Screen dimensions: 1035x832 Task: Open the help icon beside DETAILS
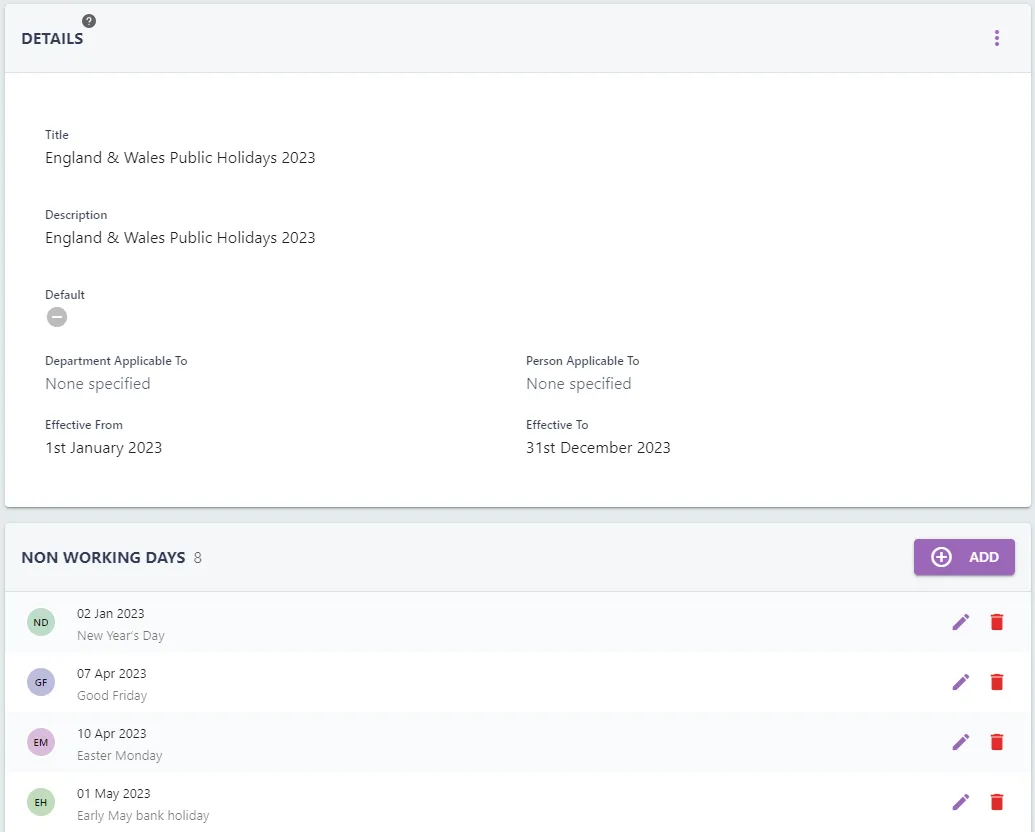point(89,21)
